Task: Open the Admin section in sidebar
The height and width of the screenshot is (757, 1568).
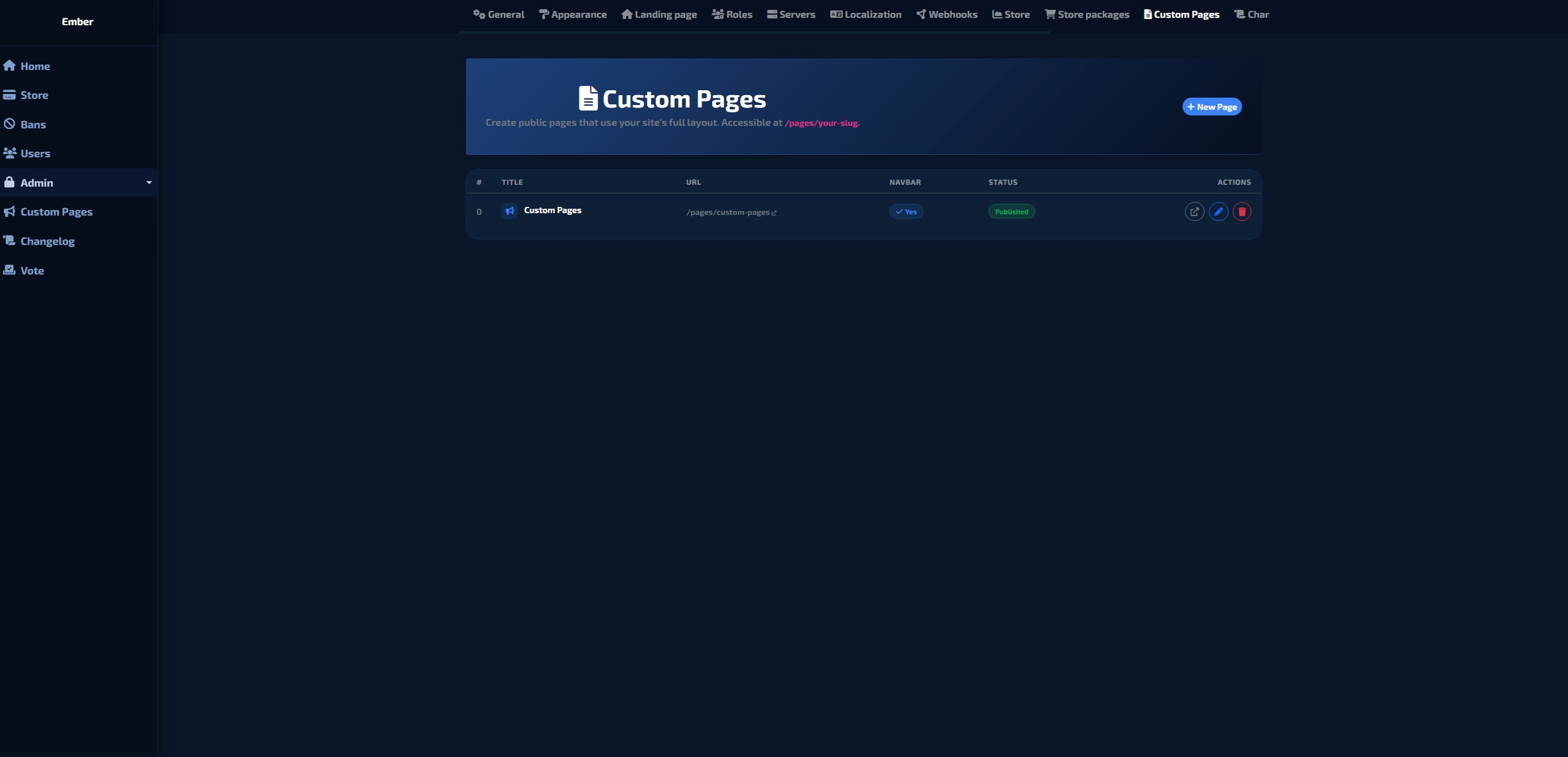Action: (x=37, y=183)
